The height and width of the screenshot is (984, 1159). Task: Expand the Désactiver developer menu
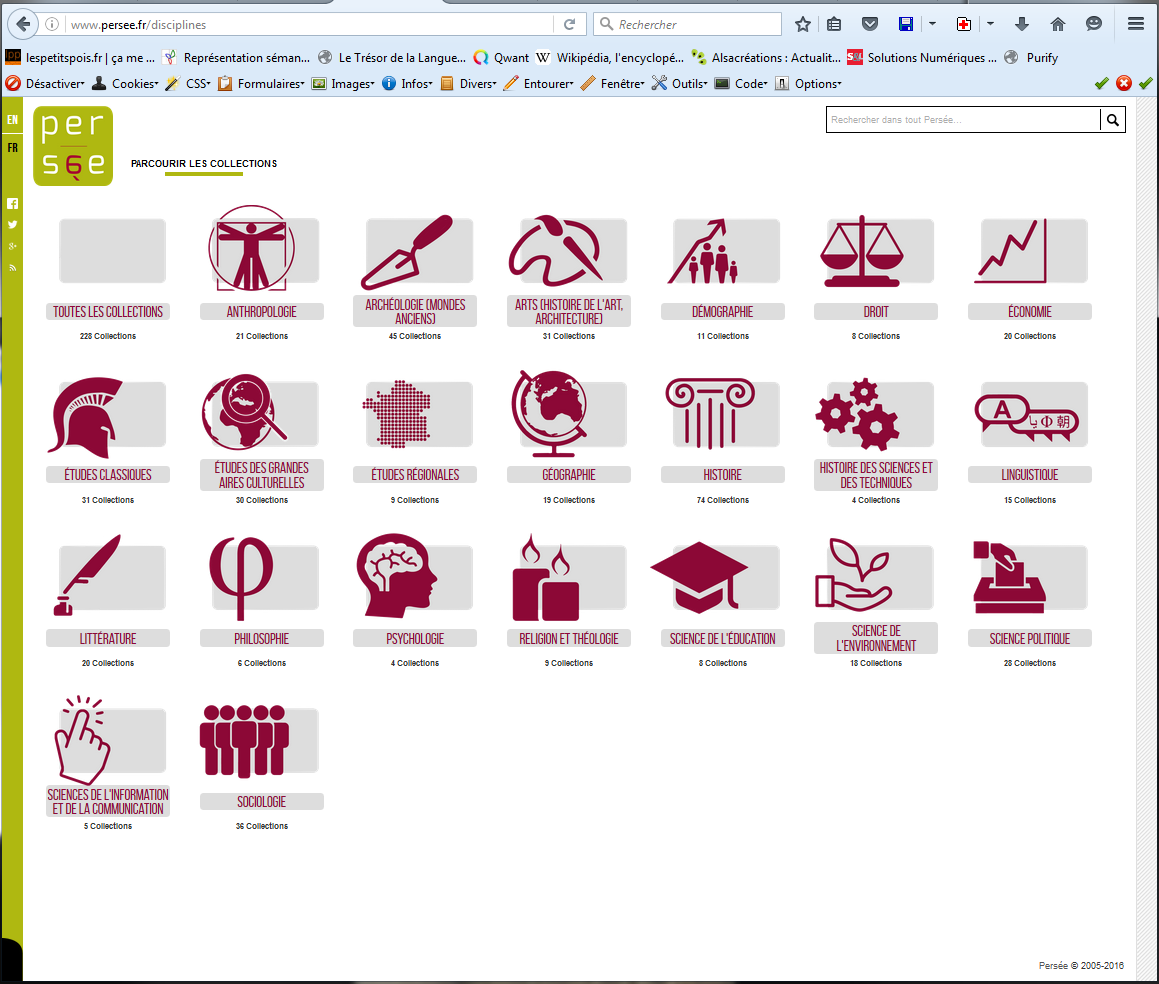coord(45,84)
